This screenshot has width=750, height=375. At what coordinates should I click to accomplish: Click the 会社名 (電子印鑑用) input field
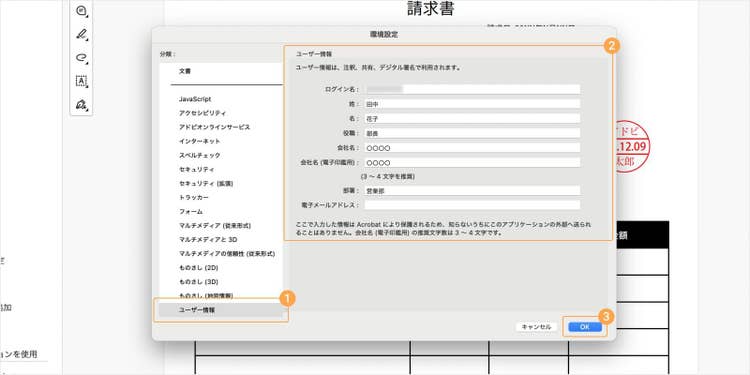click(472, 163)
